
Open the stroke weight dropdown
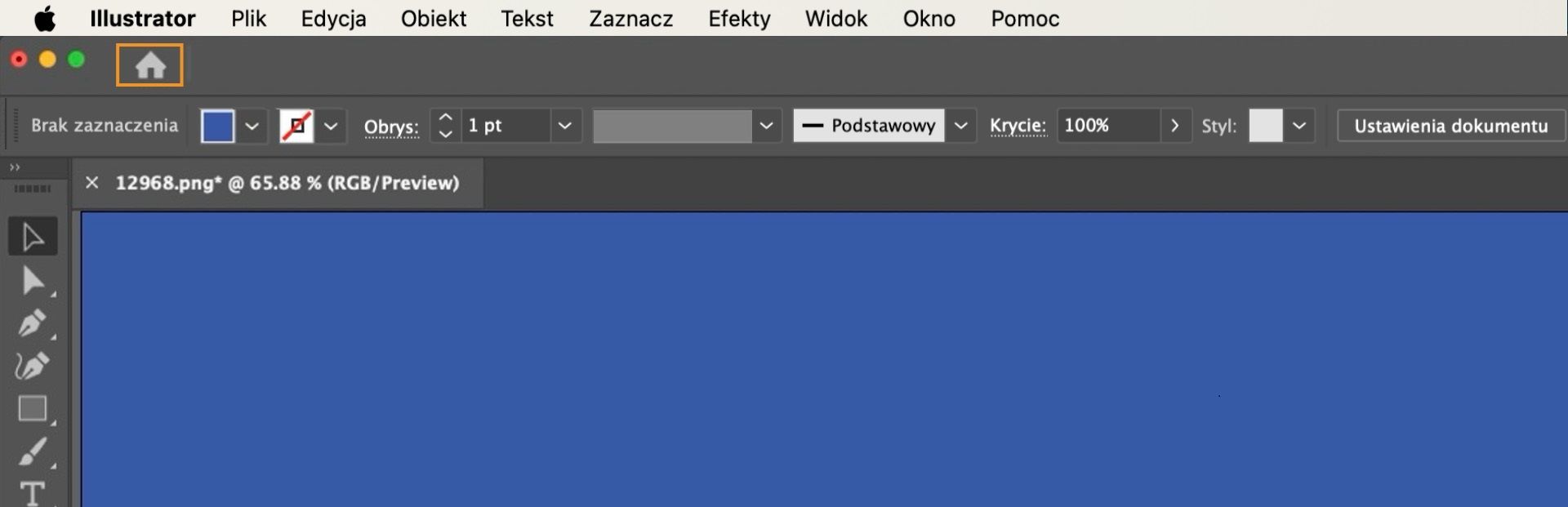565,126
